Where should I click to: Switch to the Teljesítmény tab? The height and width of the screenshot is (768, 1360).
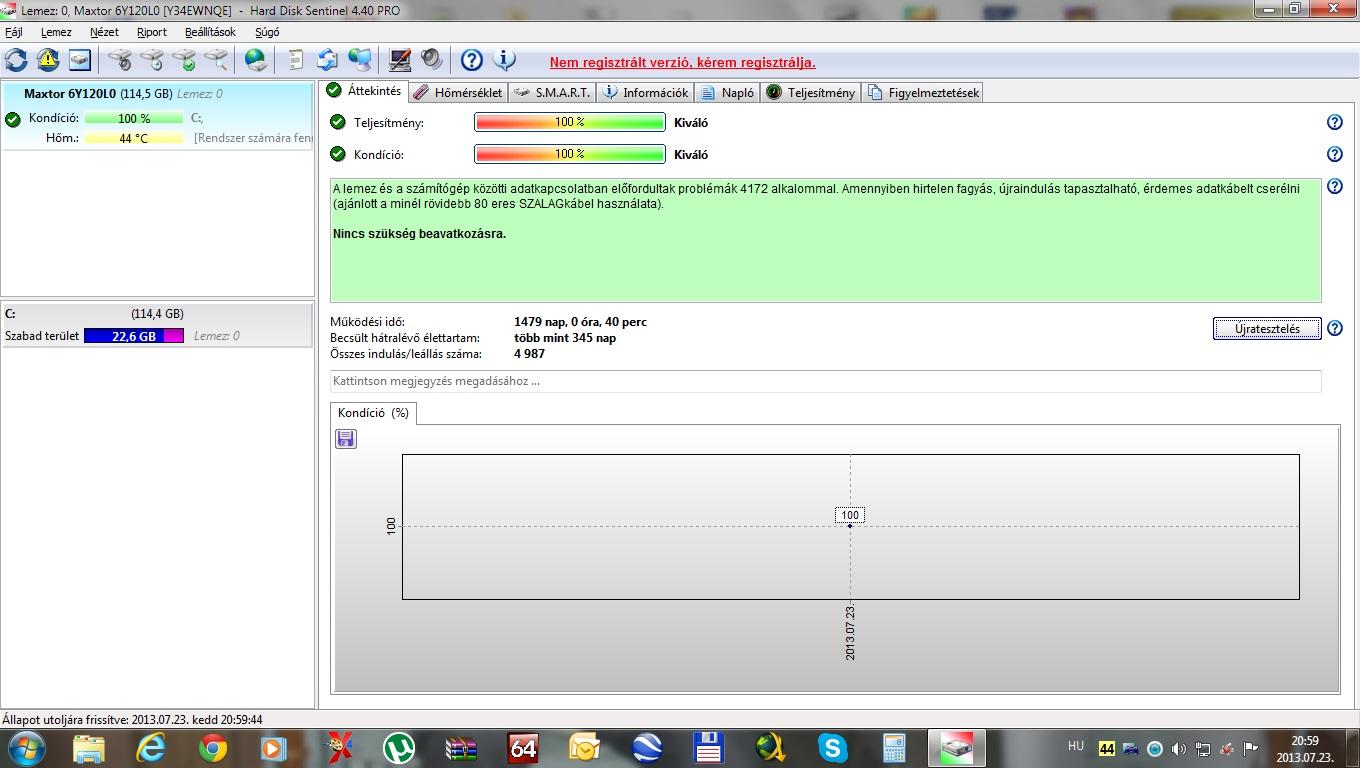coord(811,92)
